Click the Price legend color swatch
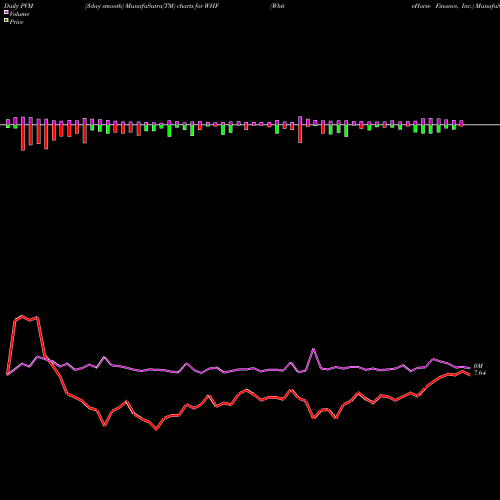 pyautogui.click(x=6, y=21)
